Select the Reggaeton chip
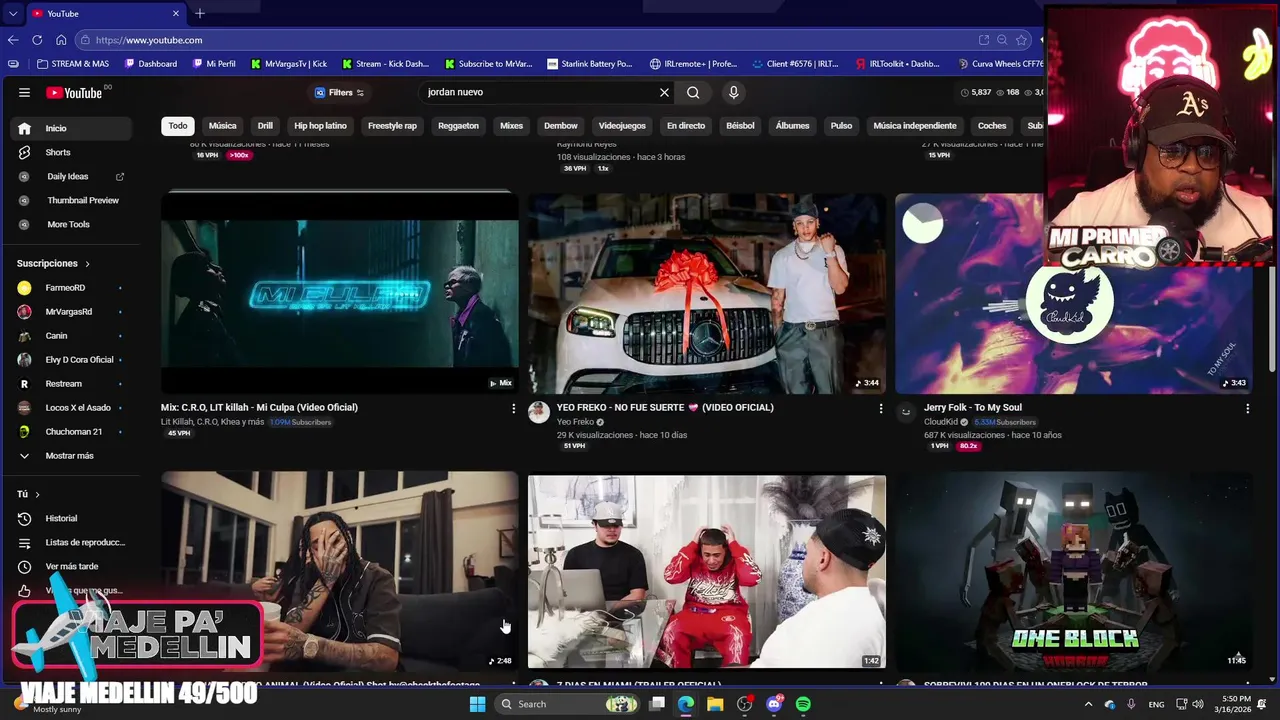The height and width of the screenshot is (720, 1280). click(458, 126)
